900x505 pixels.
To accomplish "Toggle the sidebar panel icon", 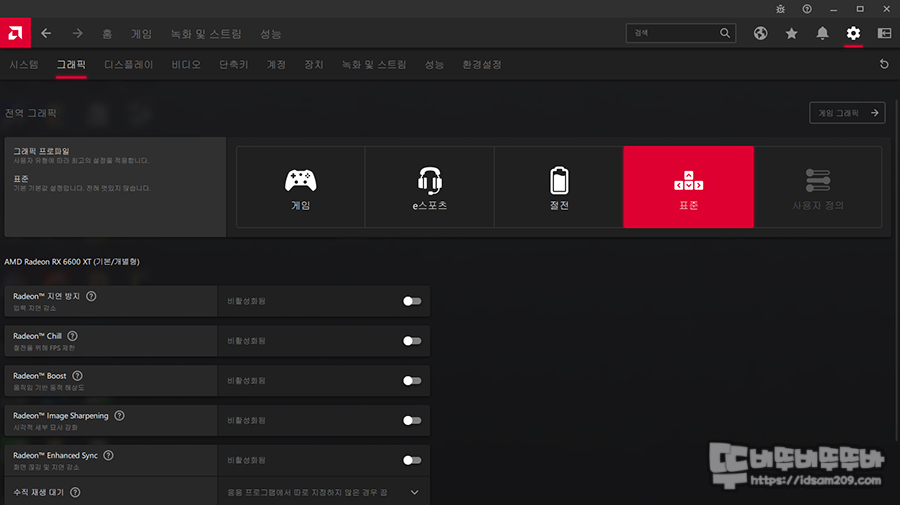I will [885, 33].
